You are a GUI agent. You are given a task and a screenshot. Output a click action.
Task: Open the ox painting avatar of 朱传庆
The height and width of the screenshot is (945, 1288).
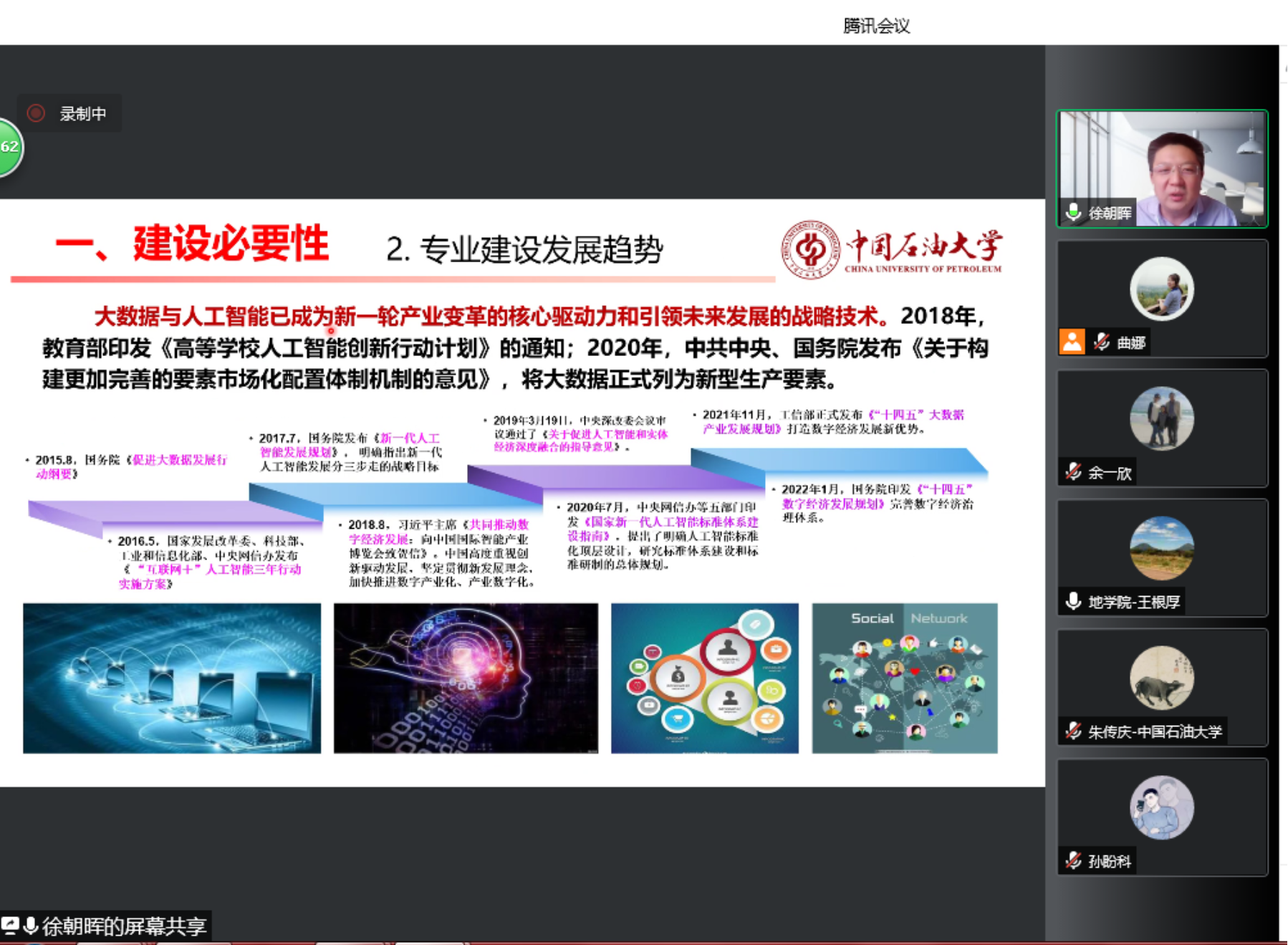1161,678
